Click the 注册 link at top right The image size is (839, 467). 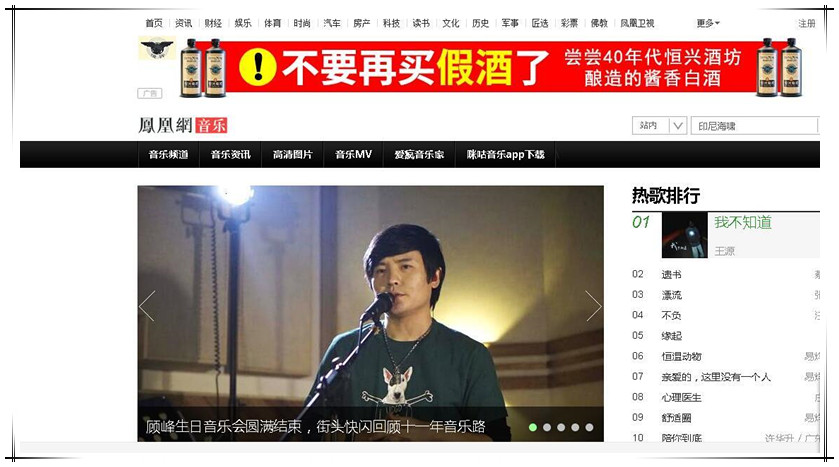tap(807, 24)
